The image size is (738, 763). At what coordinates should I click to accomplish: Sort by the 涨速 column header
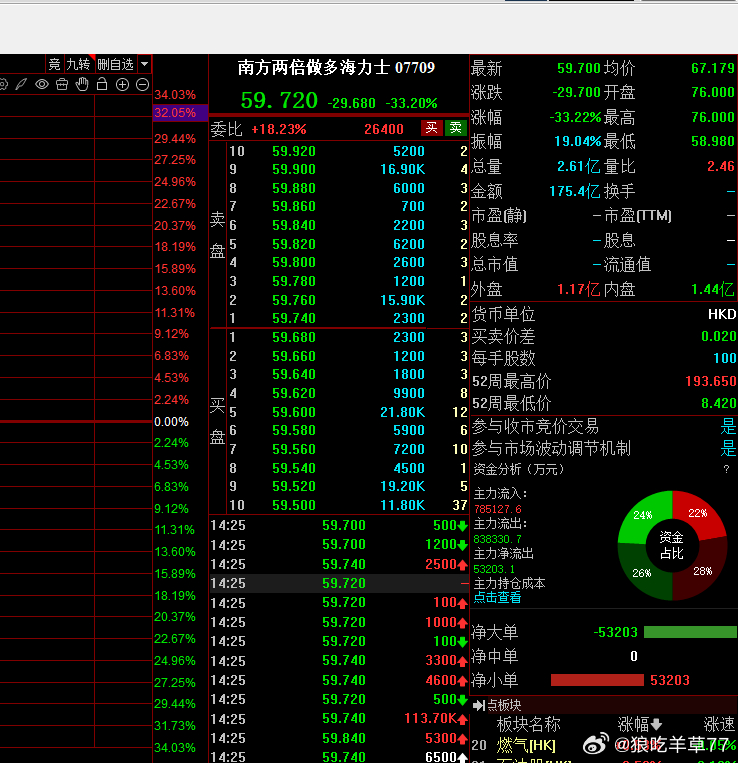719,725
